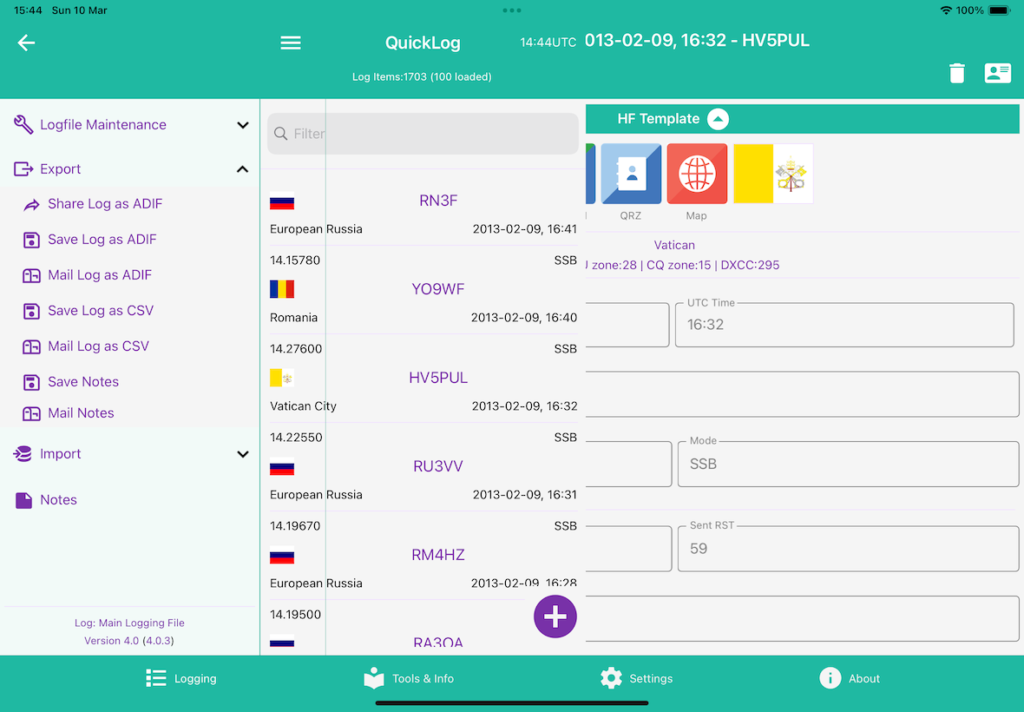This screenshot has width=1024, height=712.
Task: Switch to the Logging tab
Action: [181, 679]
